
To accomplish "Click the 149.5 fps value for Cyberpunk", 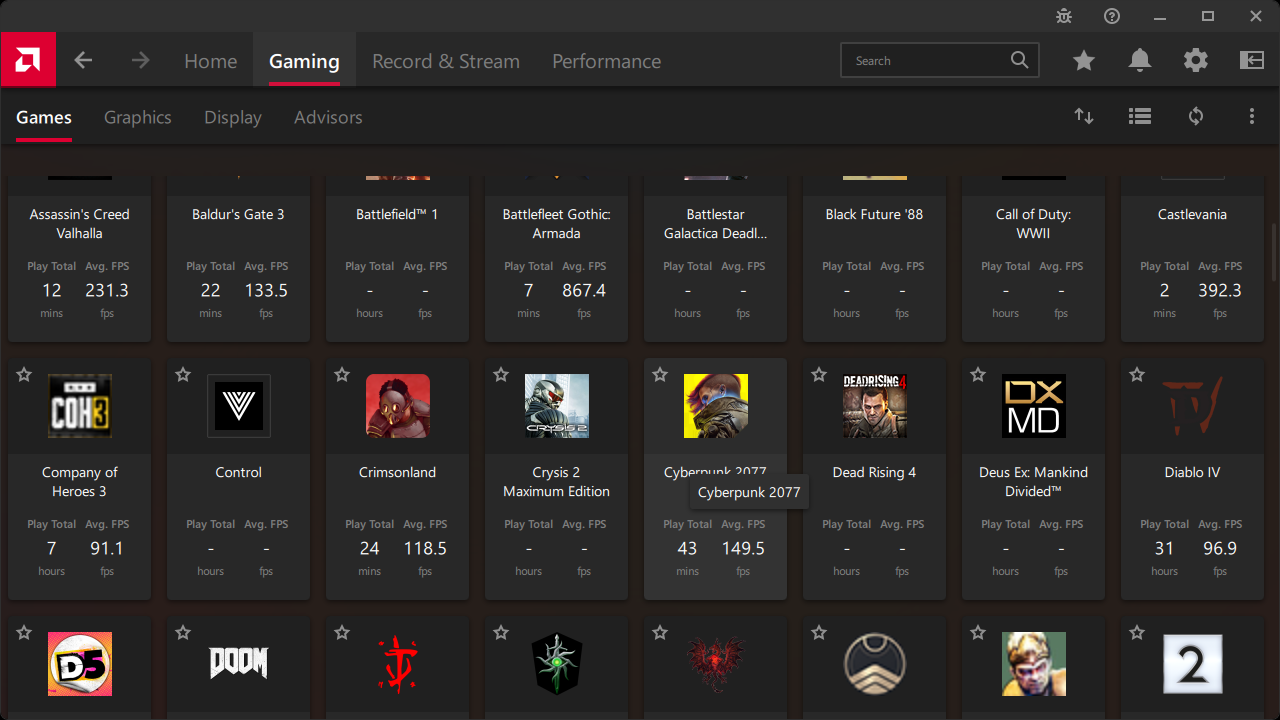I will (743, 548).
